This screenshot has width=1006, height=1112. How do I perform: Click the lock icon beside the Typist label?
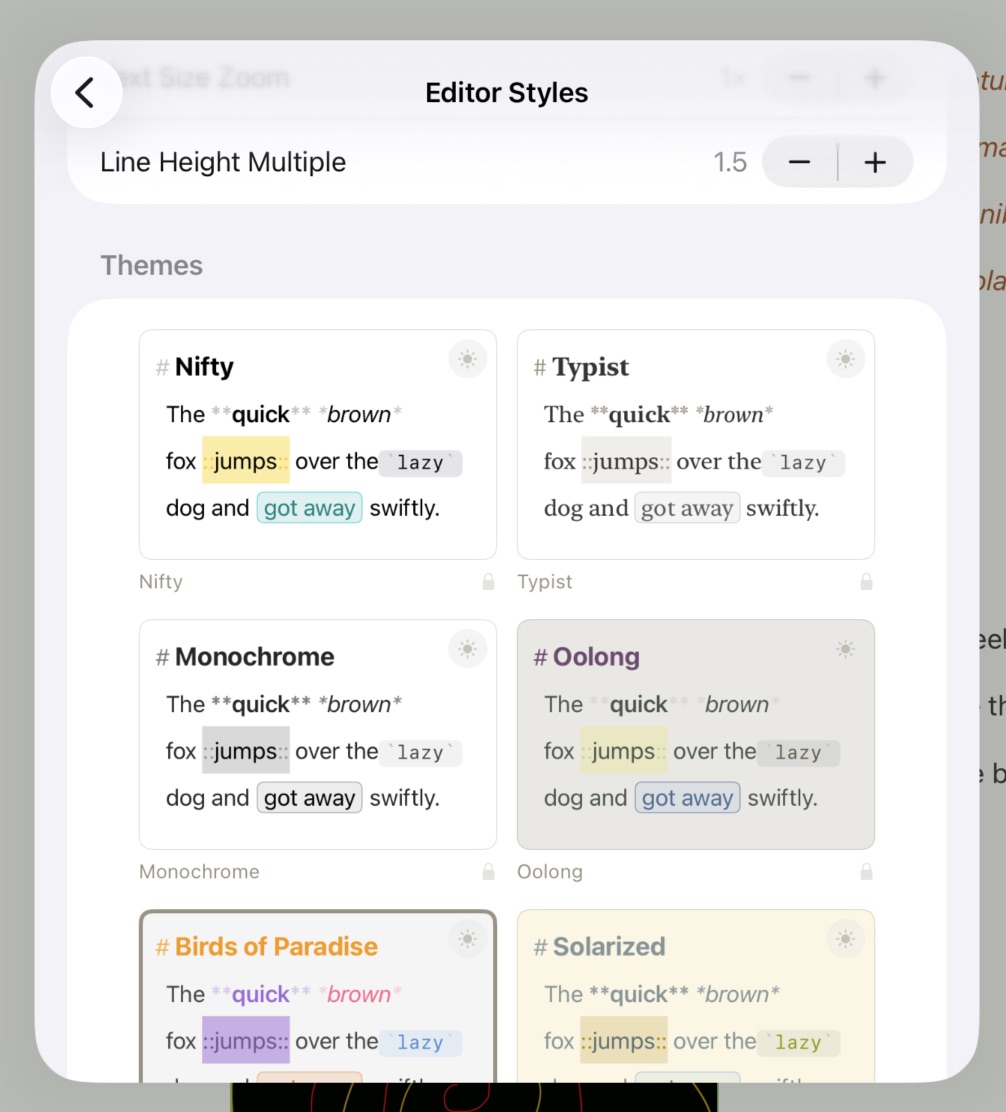click(x=866, y=581)
